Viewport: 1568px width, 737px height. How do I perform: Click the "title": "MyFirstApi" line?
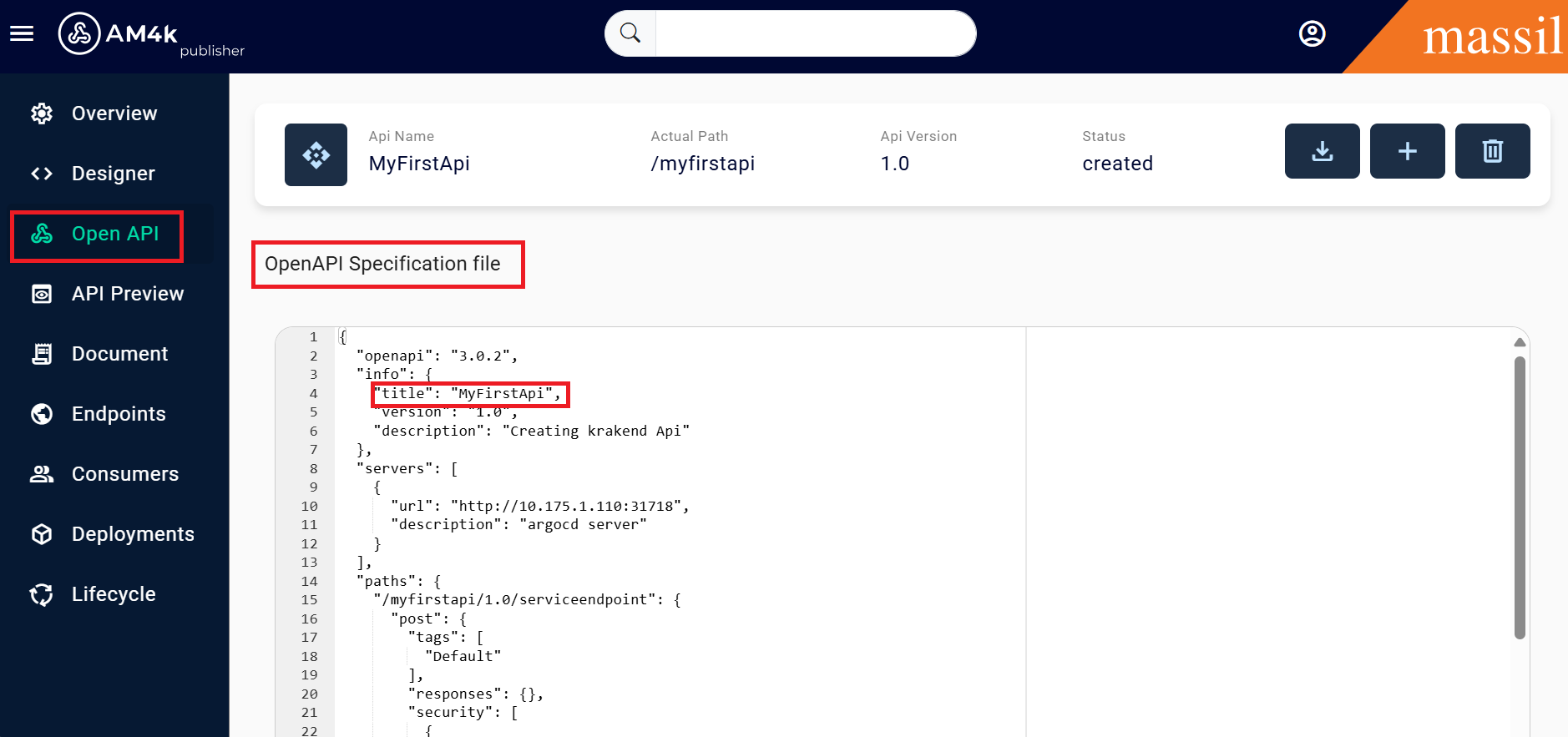[x=468, y=393]
